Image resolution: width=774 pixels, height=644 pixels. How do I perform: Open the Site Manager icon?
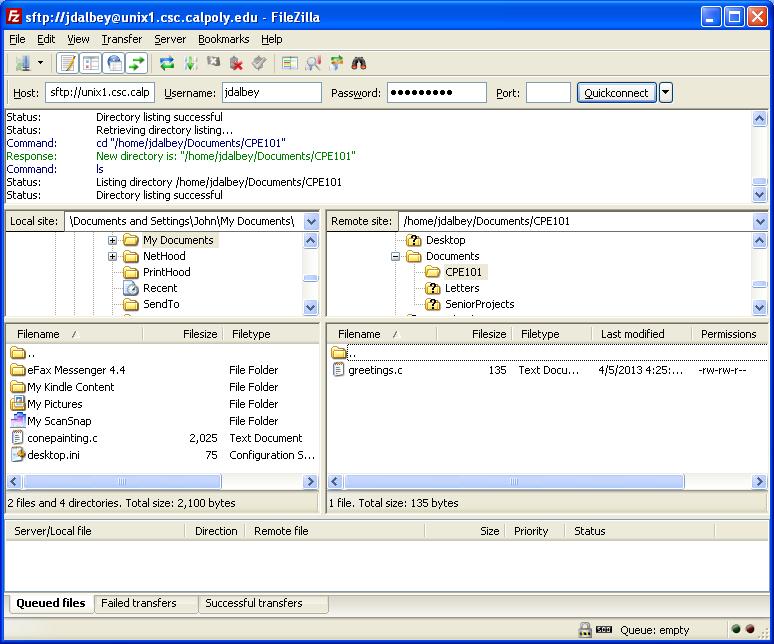pyautogui.click(x=23, y=63)
